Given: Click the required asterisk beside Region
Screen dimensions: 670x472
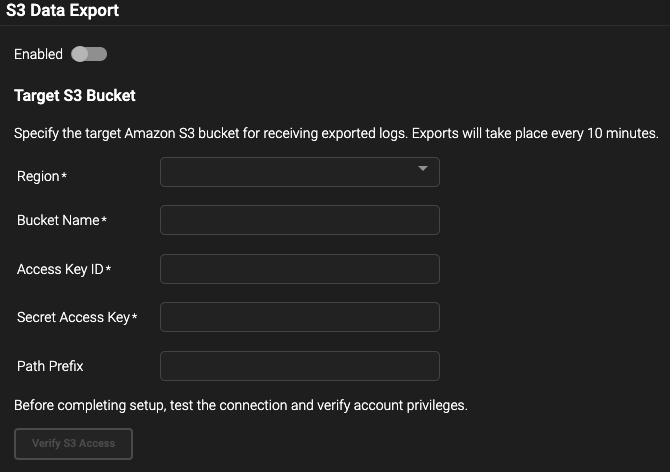Looking at the screenshot, I should coord(64,176).
